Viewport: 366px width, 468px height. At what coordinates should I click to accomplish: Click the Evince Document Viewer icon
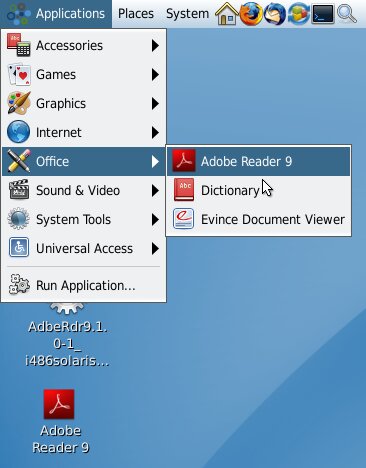[x=184, y=219]
